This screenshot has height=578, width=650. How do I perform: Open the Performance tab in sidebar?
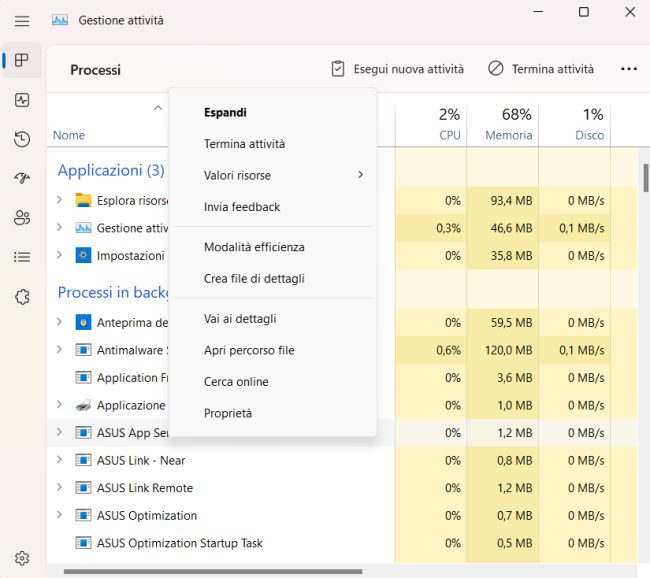point(22,100)
